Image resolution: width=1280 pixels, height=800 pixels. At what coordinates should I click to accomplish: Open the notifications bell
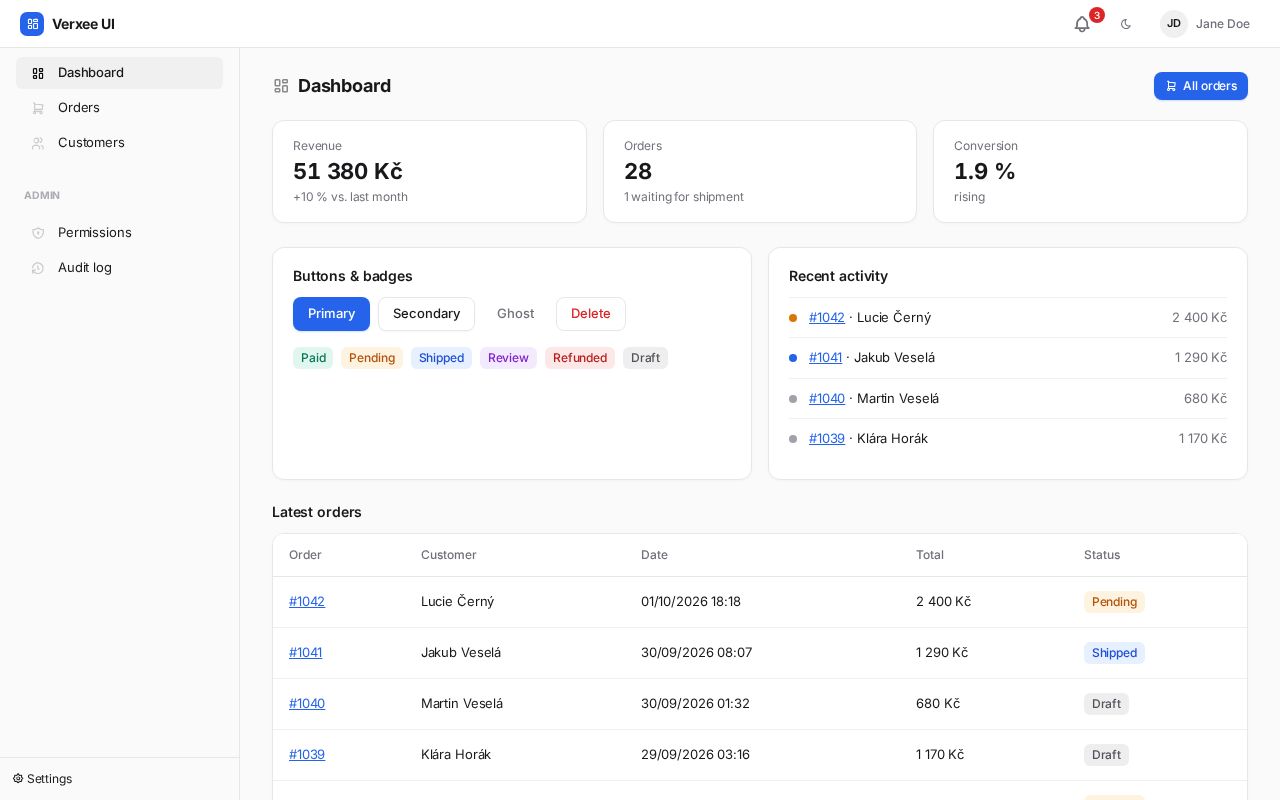(x=1082, y=24)
